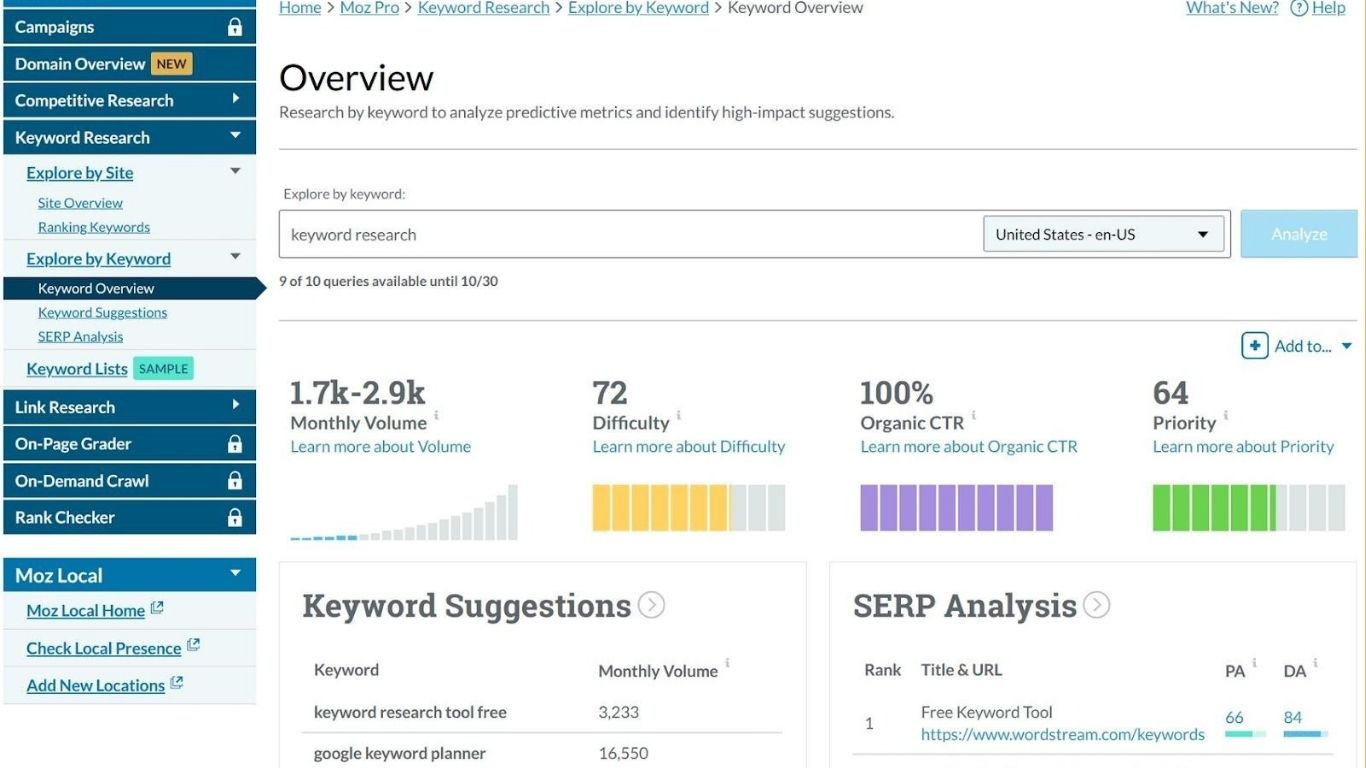
Task: Open Keyword Lists in sidebar
Action: 77,369
